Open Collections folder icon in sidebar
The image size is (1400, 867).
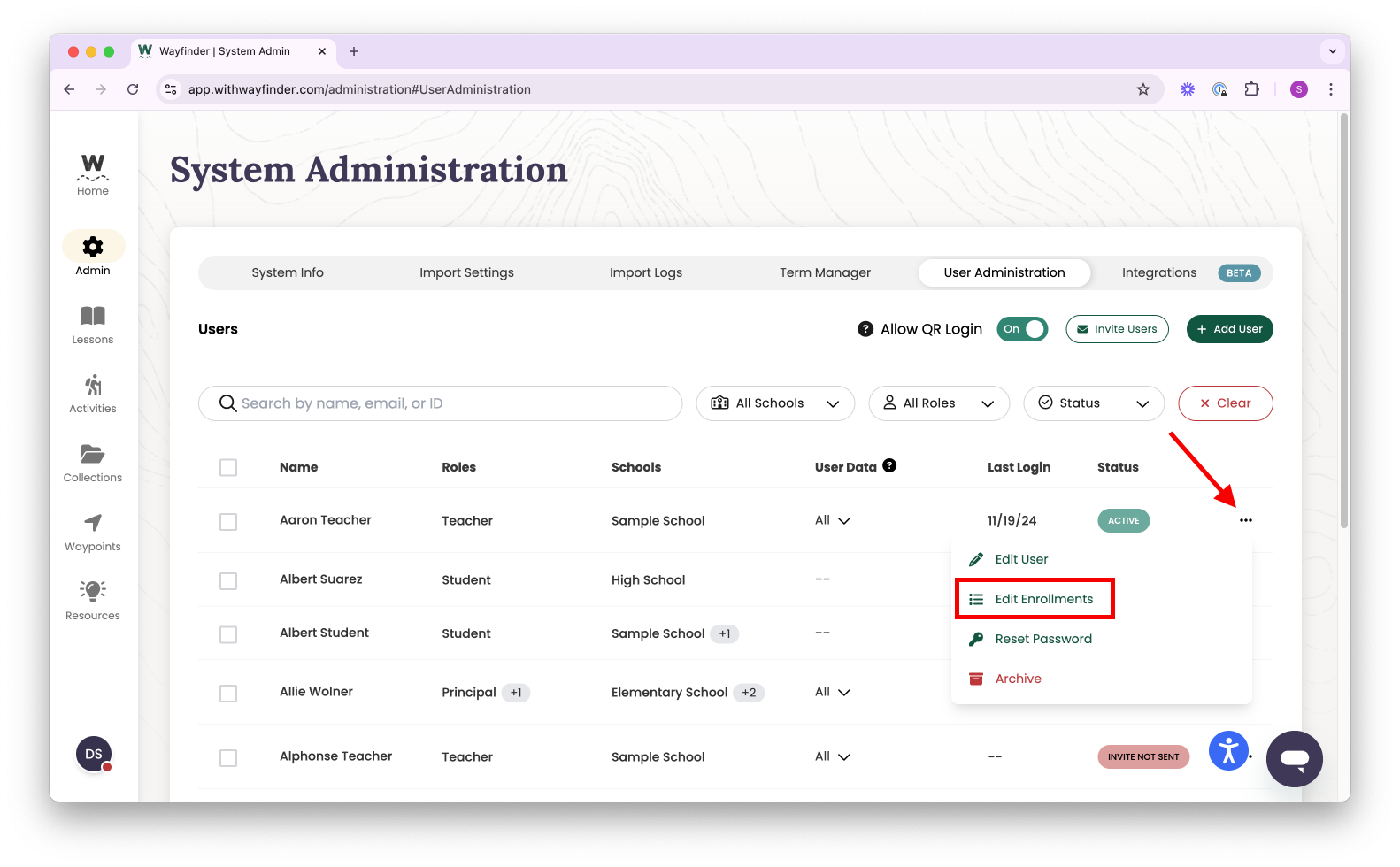[x=93, y=454]
